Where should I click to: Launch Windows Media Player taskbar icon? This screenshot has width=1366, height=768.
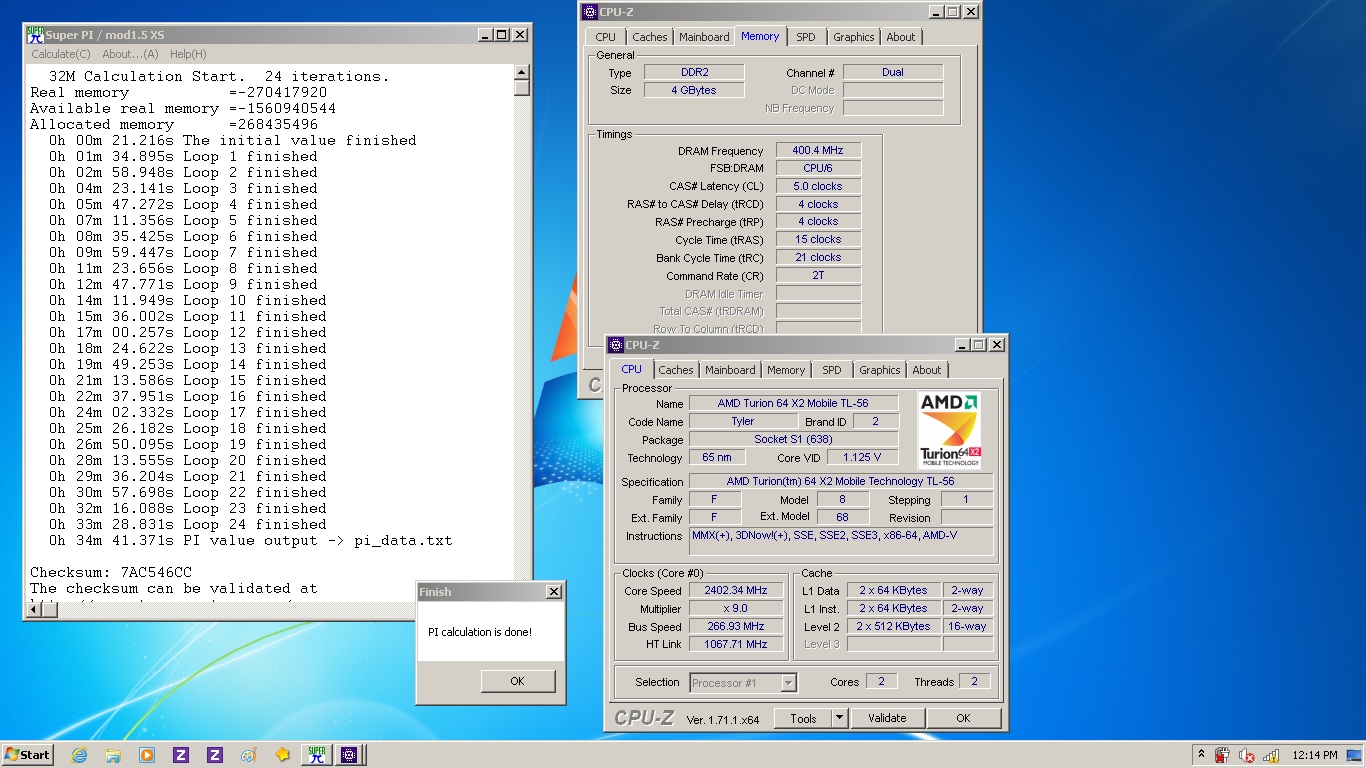[147, 755]
